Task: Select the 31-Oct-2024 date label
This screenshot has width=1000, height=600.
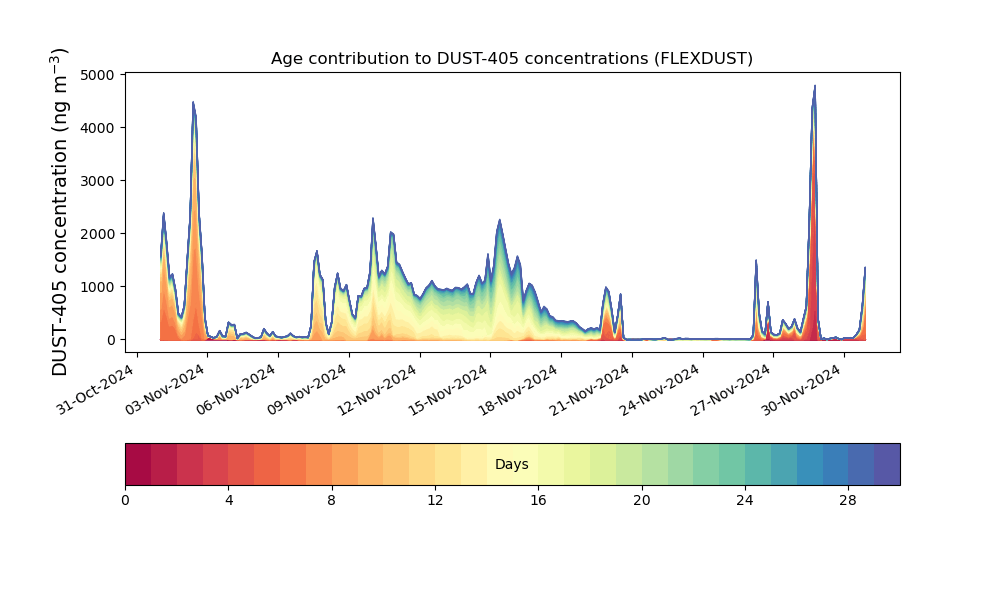Action: [x=96, y=389]
